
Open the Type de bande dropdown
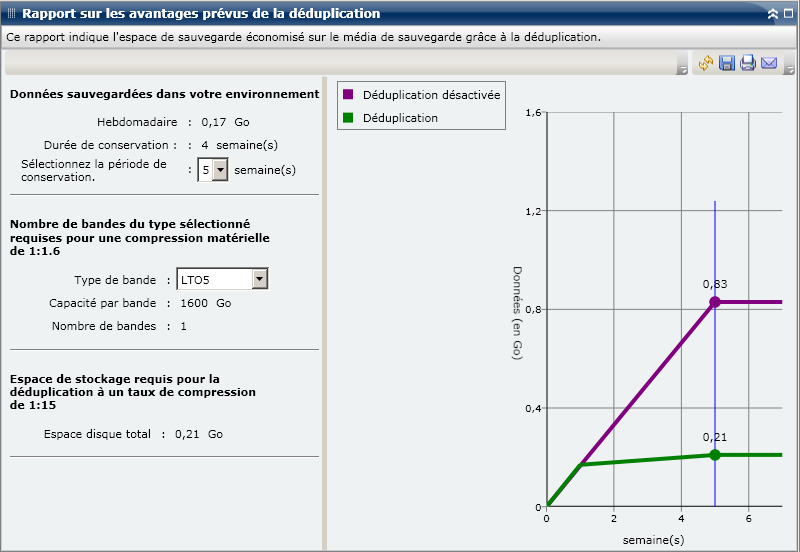pyautogui.click(x=260, y=279)
